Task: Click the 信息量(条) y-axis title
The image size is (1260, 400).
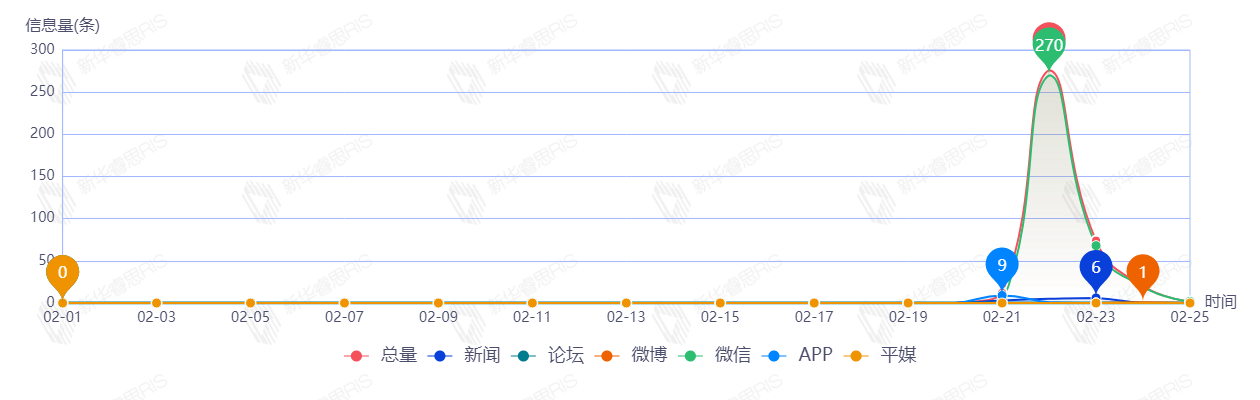Action: 63,26
